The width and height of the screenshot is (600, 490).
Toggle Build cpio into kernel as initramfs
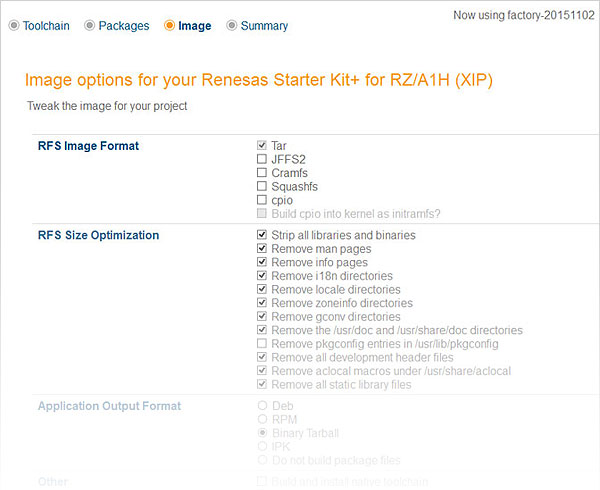click(262, 213)
